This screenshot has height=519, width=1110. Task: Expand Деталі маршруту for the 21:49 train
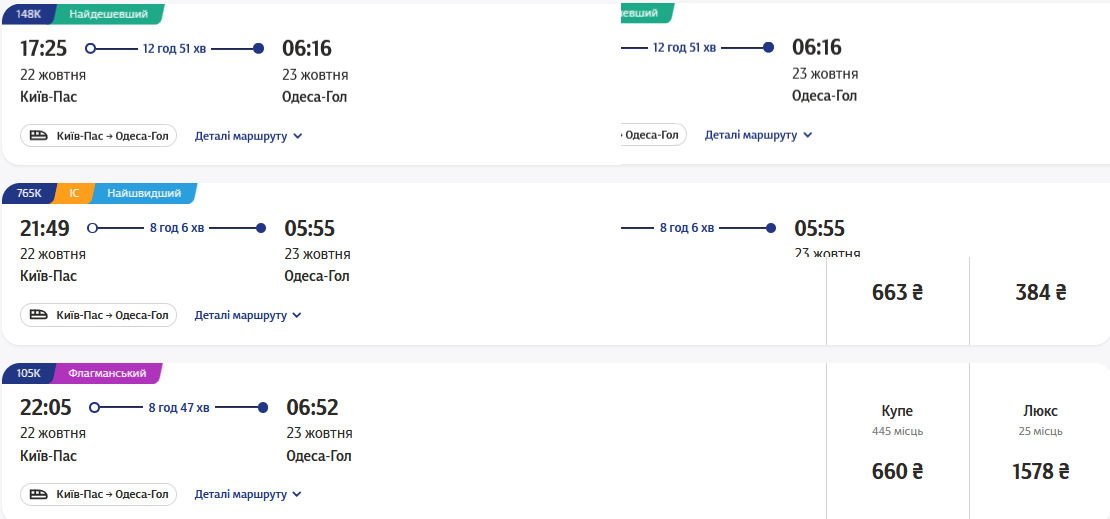pyautogui.click(x=240, y=315)
